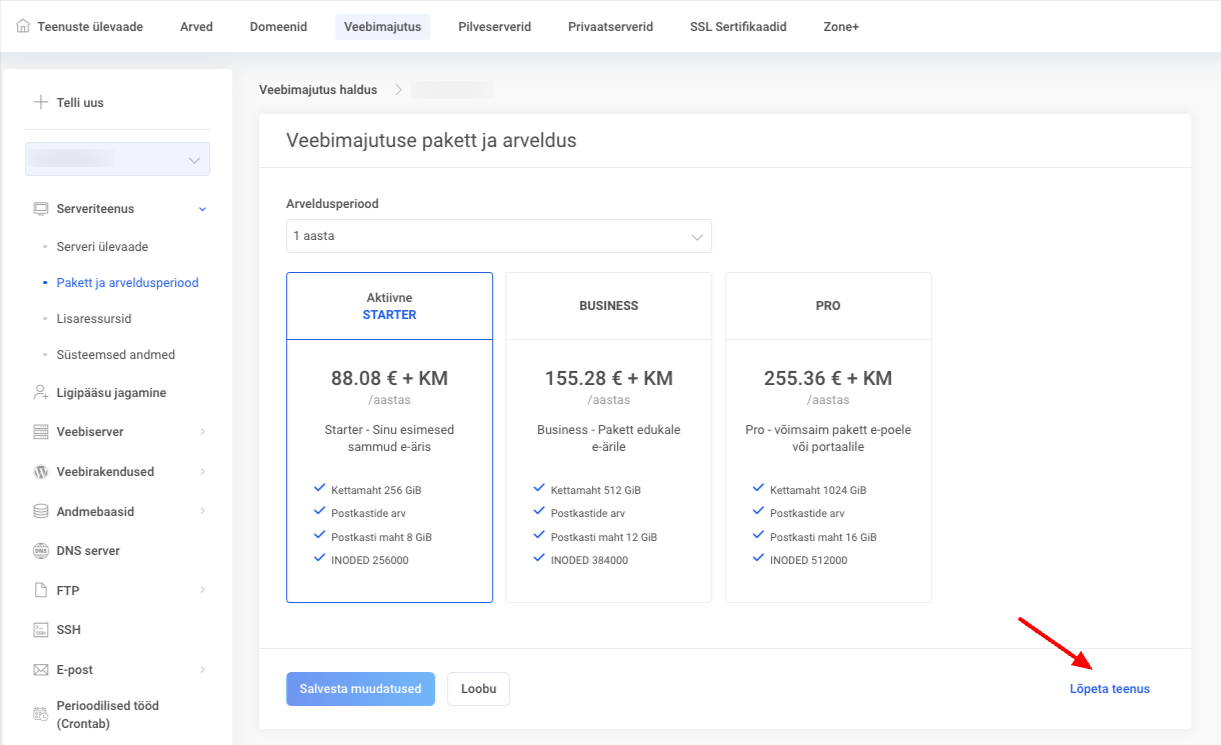The image size is (1221, 745).
Task: Open Lisaressursid in the sidebar
Action: click(94, 319)
